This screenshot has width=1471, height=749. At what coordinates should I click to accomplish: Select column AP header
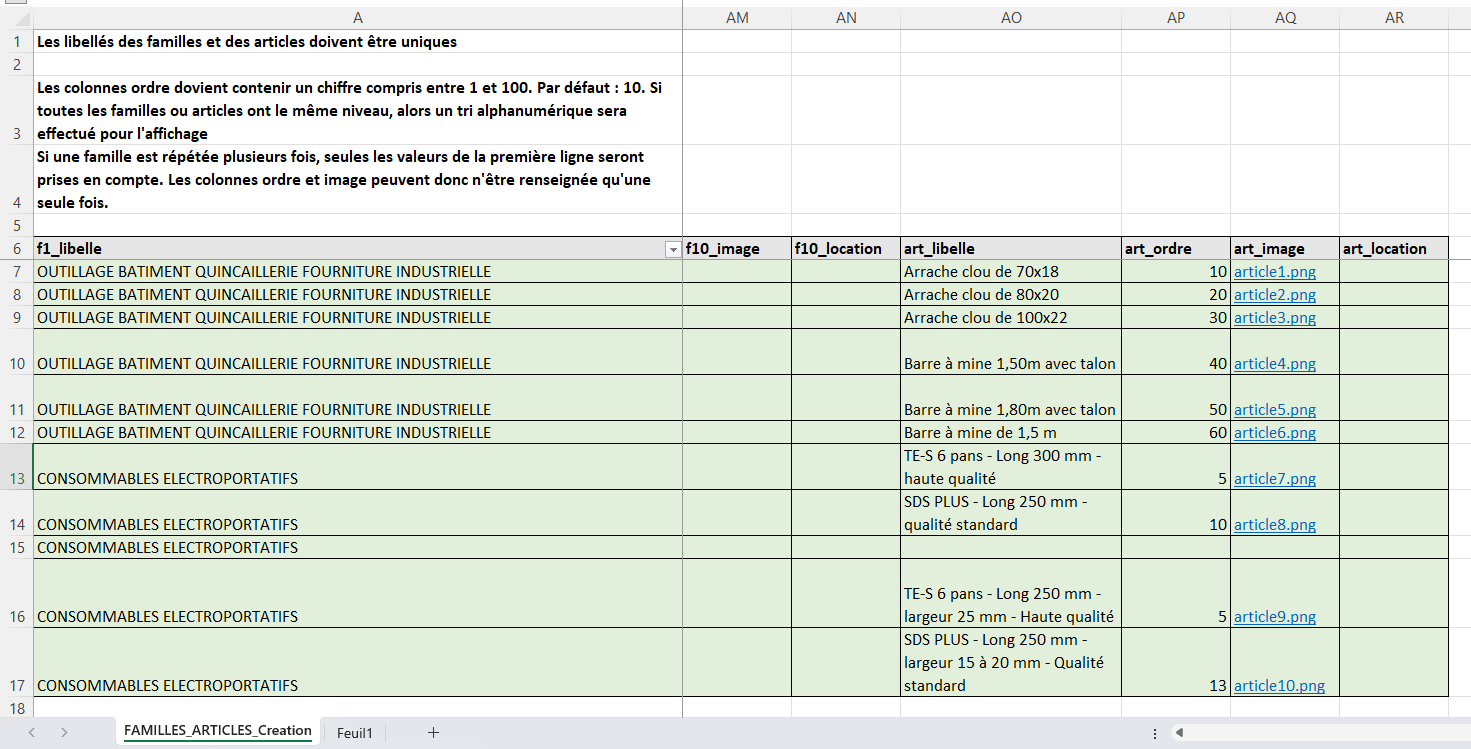pos(1175,18)
